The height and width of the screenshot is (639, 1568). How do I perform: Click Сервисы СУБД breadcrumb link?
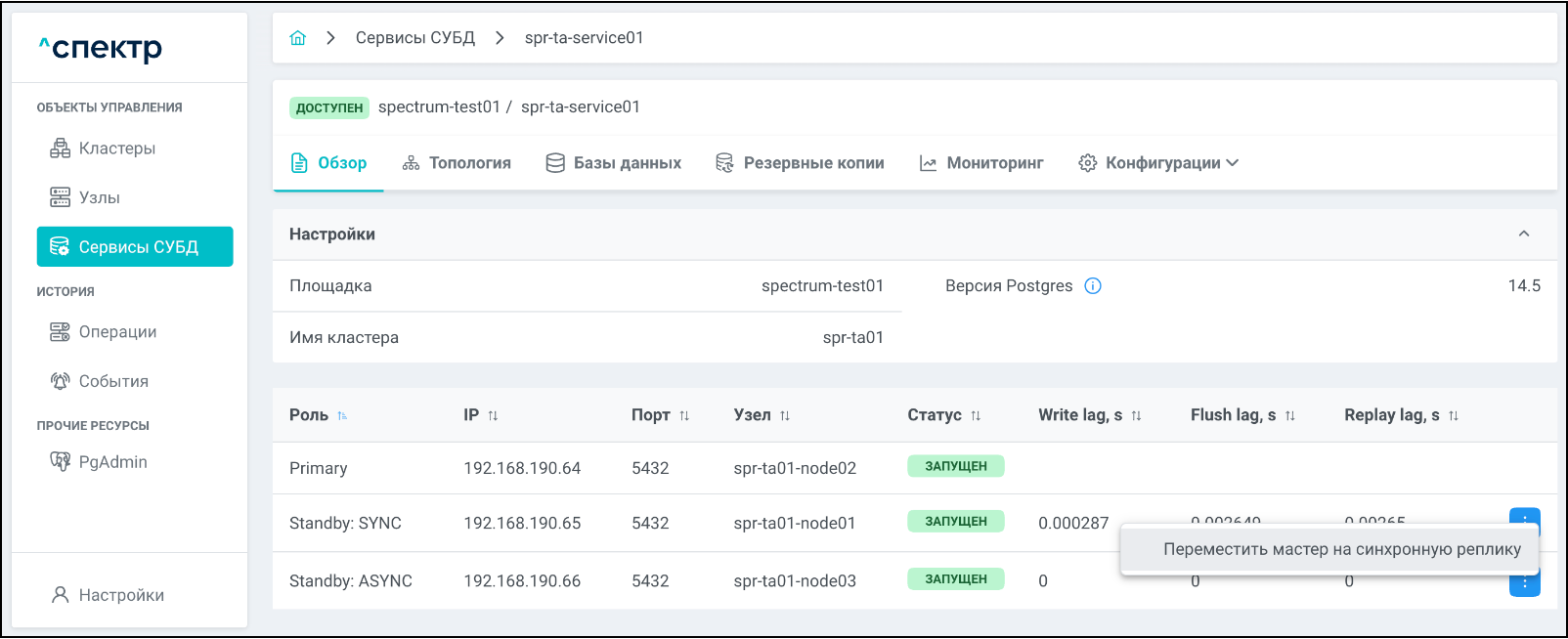tap(414, 38)
